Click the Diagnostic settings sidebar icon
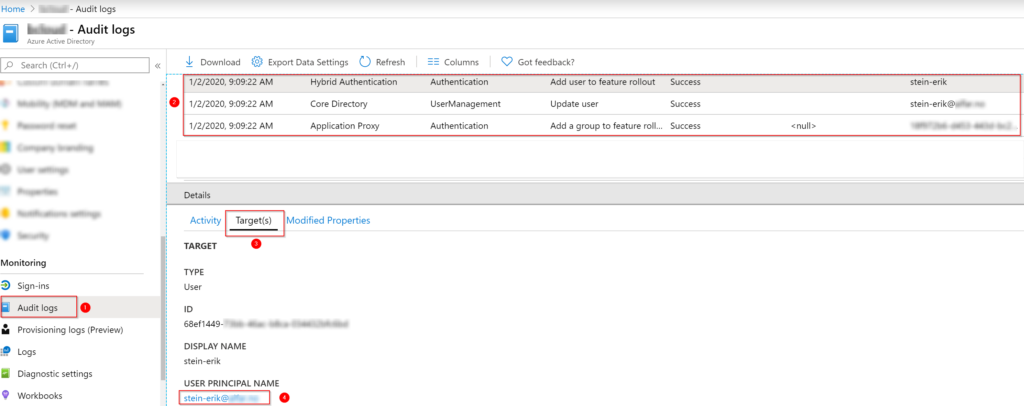The width and height of the screenshot is (1024, 406). point(8,373)
